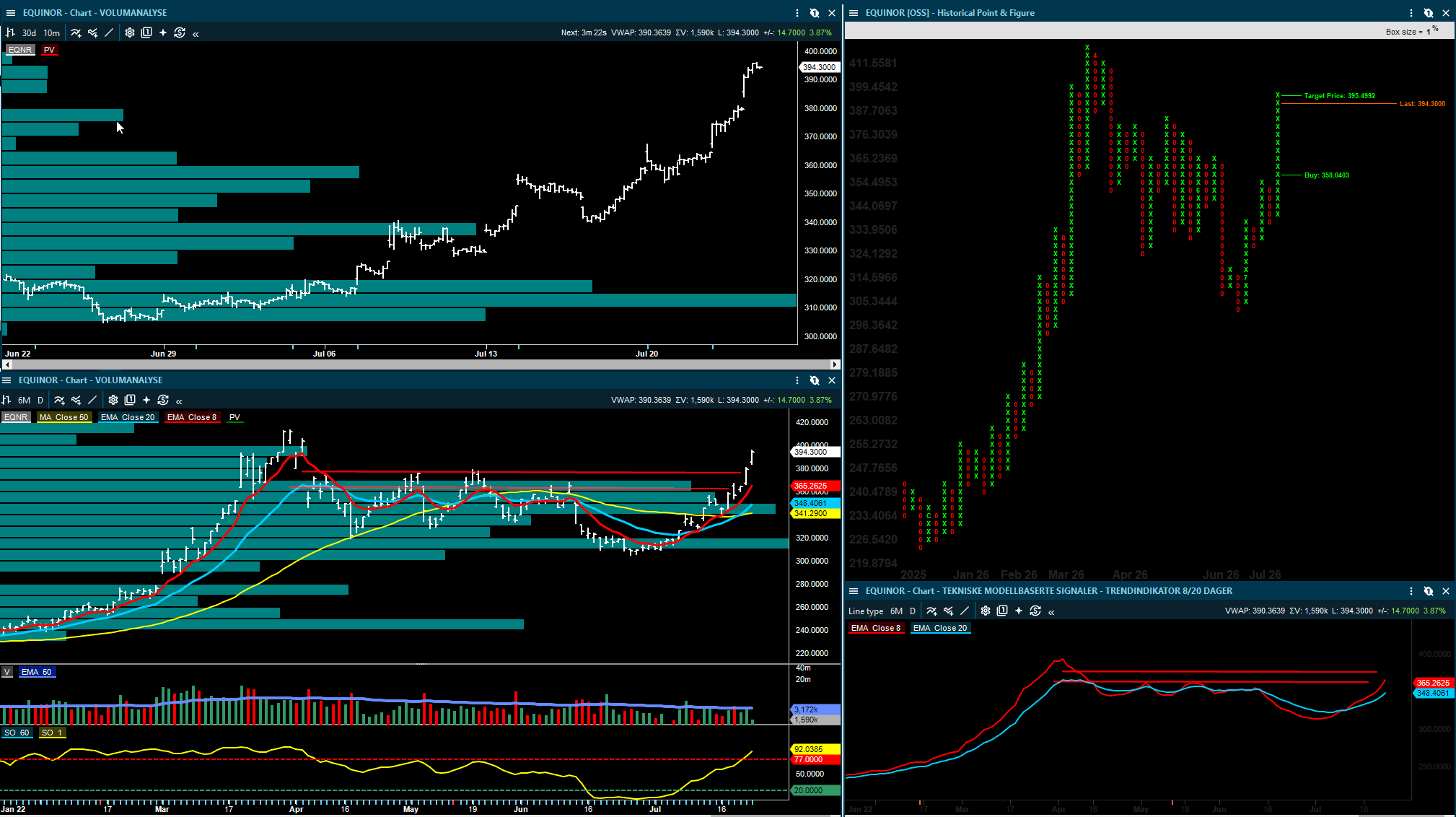
Task: Open hamburger menu of Historical Point & Figure panel
Action: pyautogui.click(x=854, y=13)
